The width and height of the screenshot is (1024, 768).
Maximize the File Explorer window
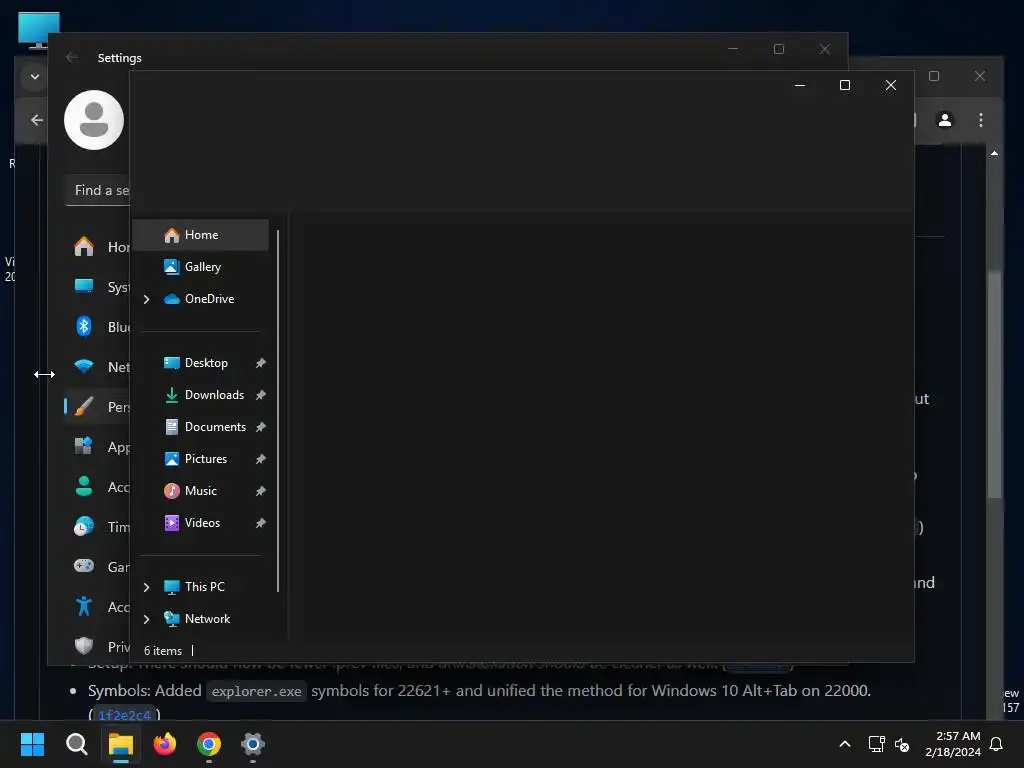tap(844, 86)
